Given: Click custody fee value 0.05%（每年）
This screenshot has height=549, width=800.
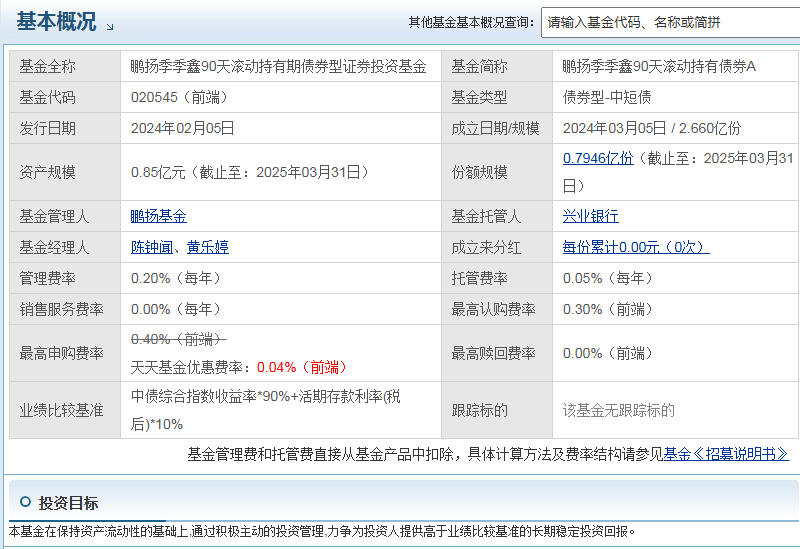Looking at the screenshot, I should (608, 278).
